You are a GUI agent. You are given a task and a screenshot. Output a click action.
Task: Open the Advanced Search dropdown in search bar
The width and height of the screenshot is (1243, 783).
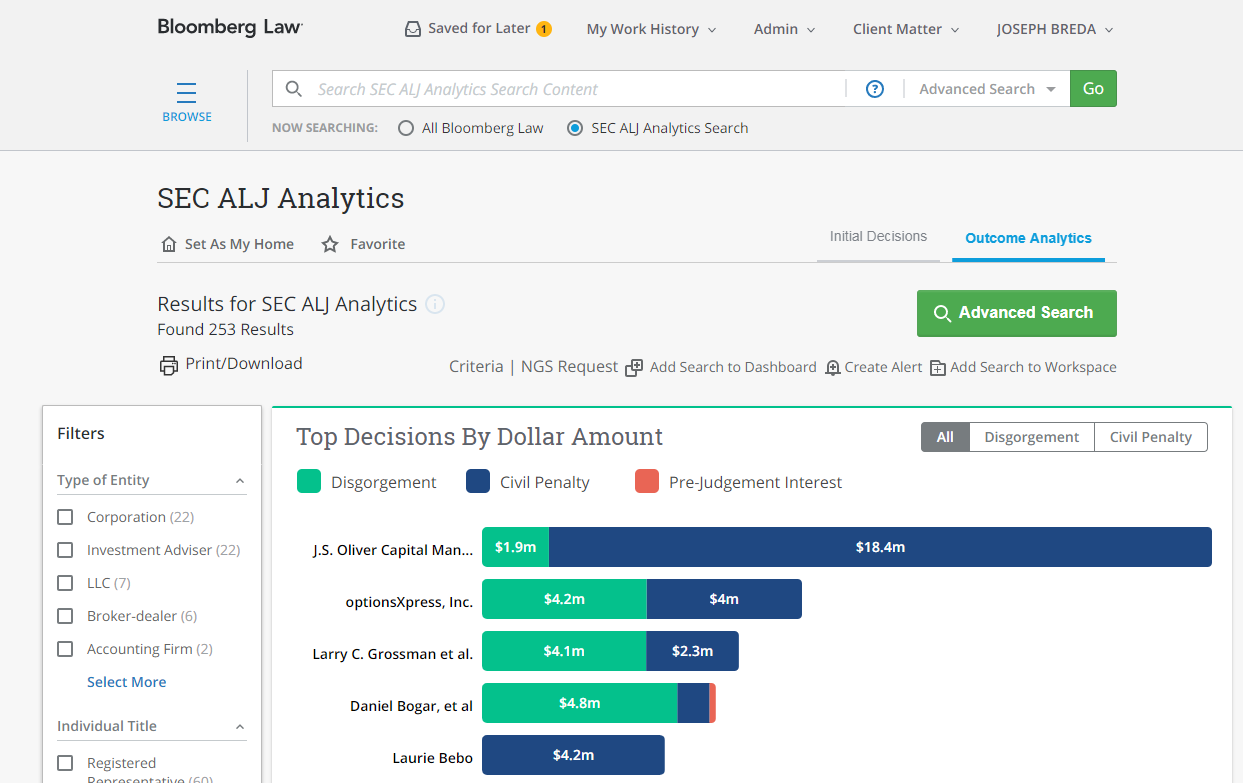pyautogui.click(x=987, y=89)
